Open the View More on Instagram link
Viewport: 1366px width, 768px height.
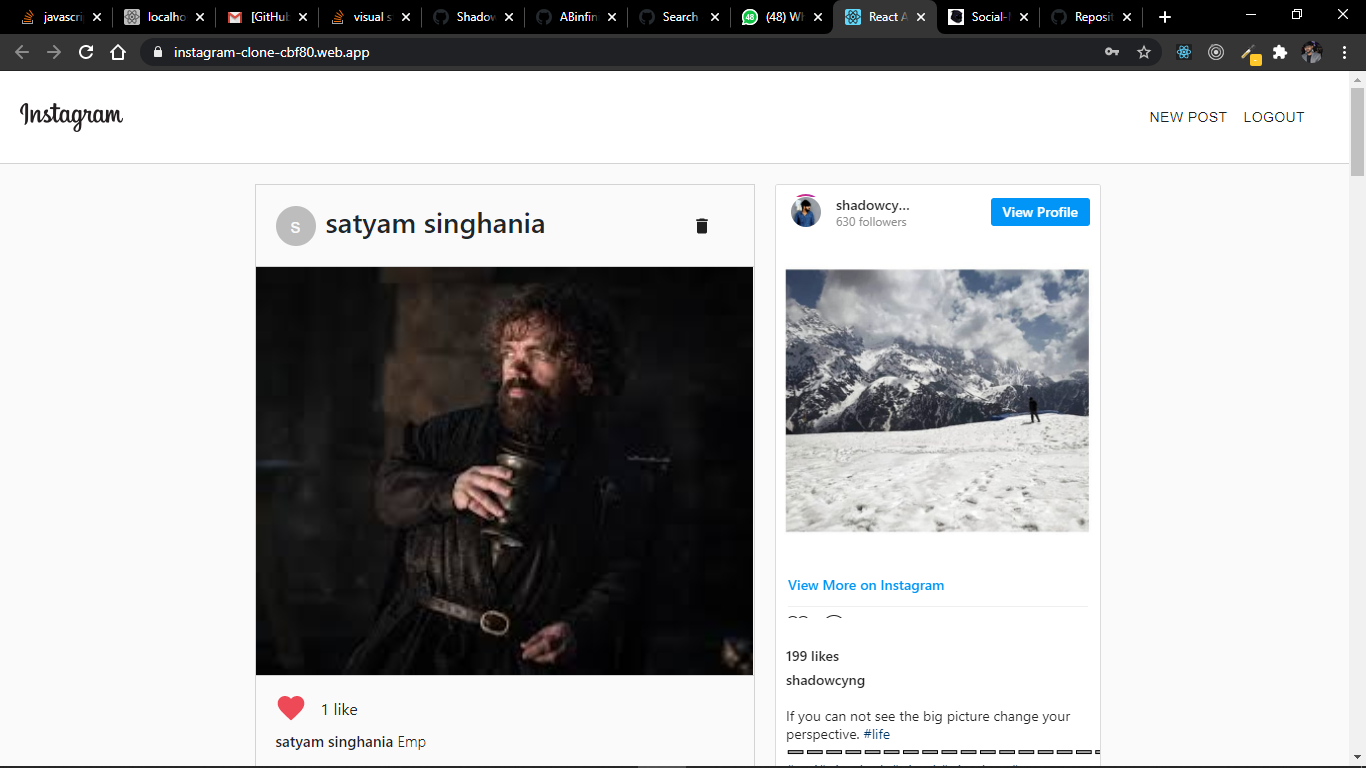click(x=866, y=585)
